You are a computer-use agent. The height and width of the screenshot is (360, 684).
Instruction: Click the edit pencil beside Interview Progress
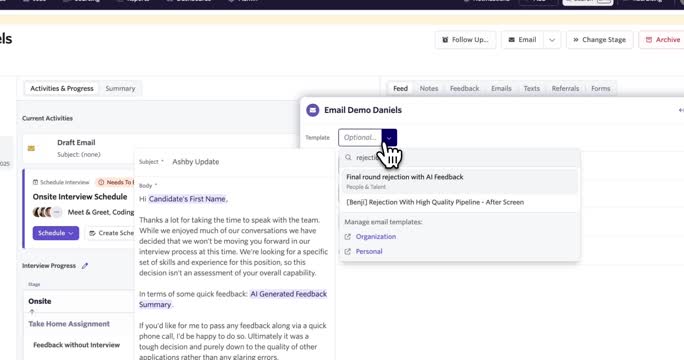85,265
